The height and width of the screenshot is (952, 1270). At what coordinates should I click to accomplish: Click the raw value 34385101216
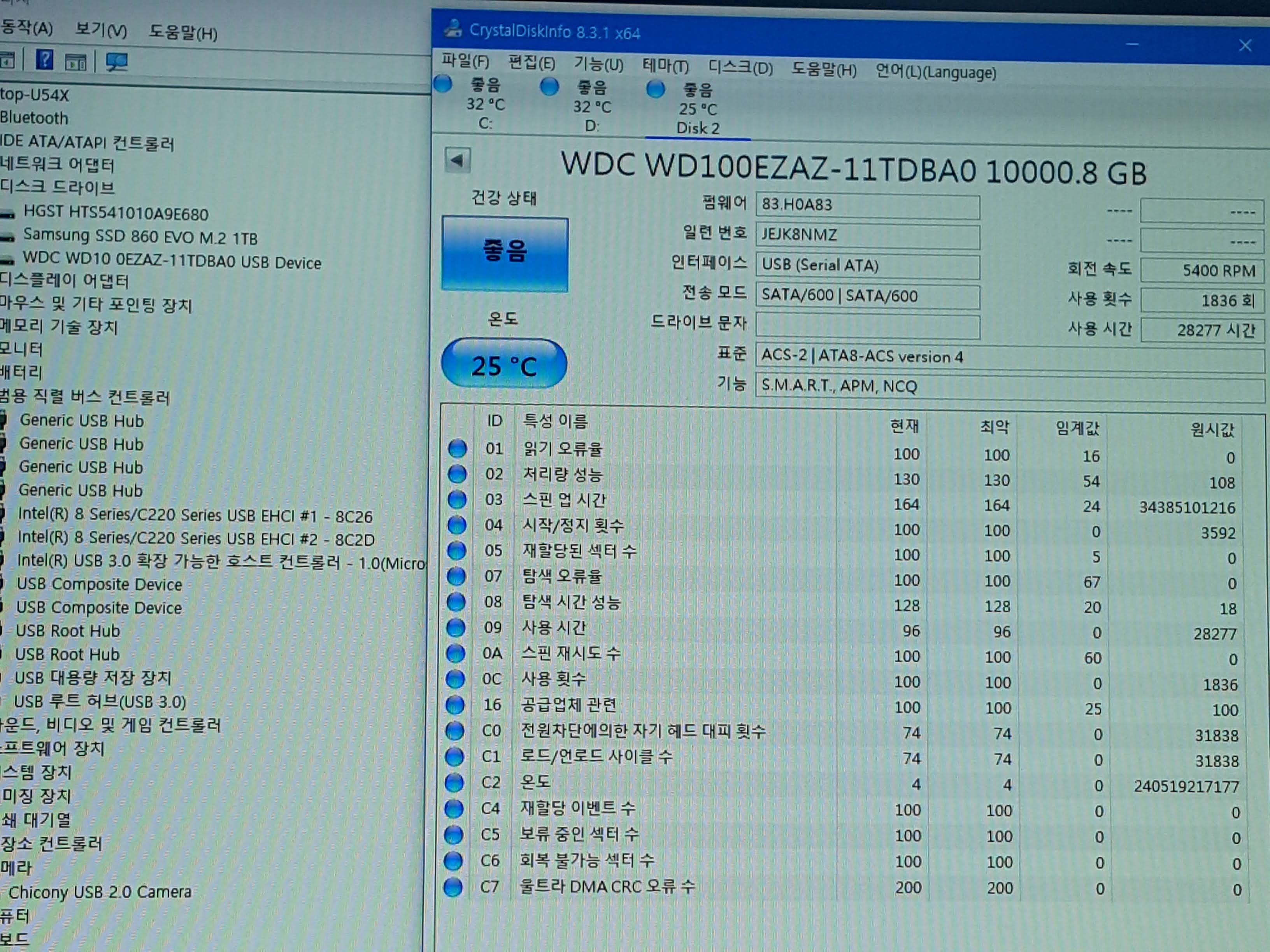point(1187,508)
